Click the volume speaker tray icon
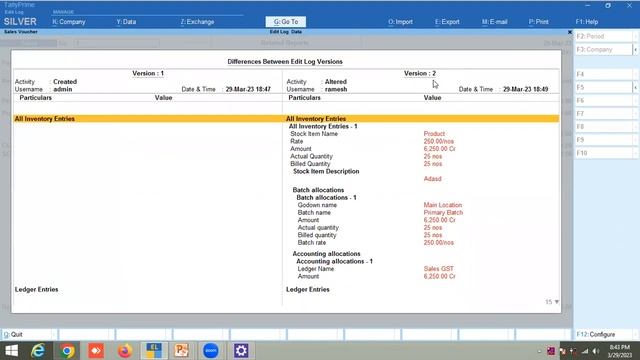The height and width of the screenshot is (360, 640). pos(596,351)
